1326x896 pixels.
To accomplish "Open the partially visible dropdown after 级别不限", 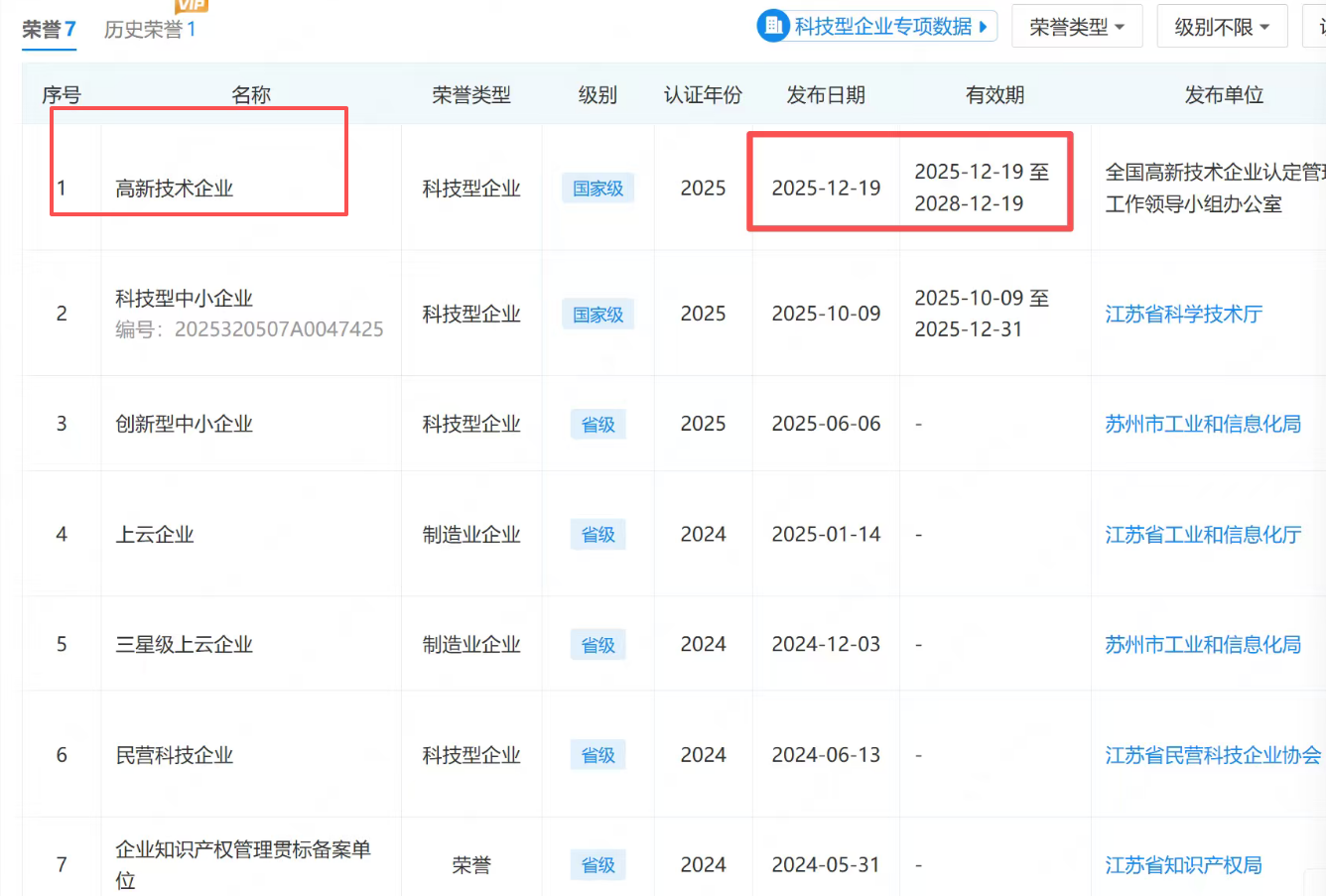I will [x=1316, y=27].
